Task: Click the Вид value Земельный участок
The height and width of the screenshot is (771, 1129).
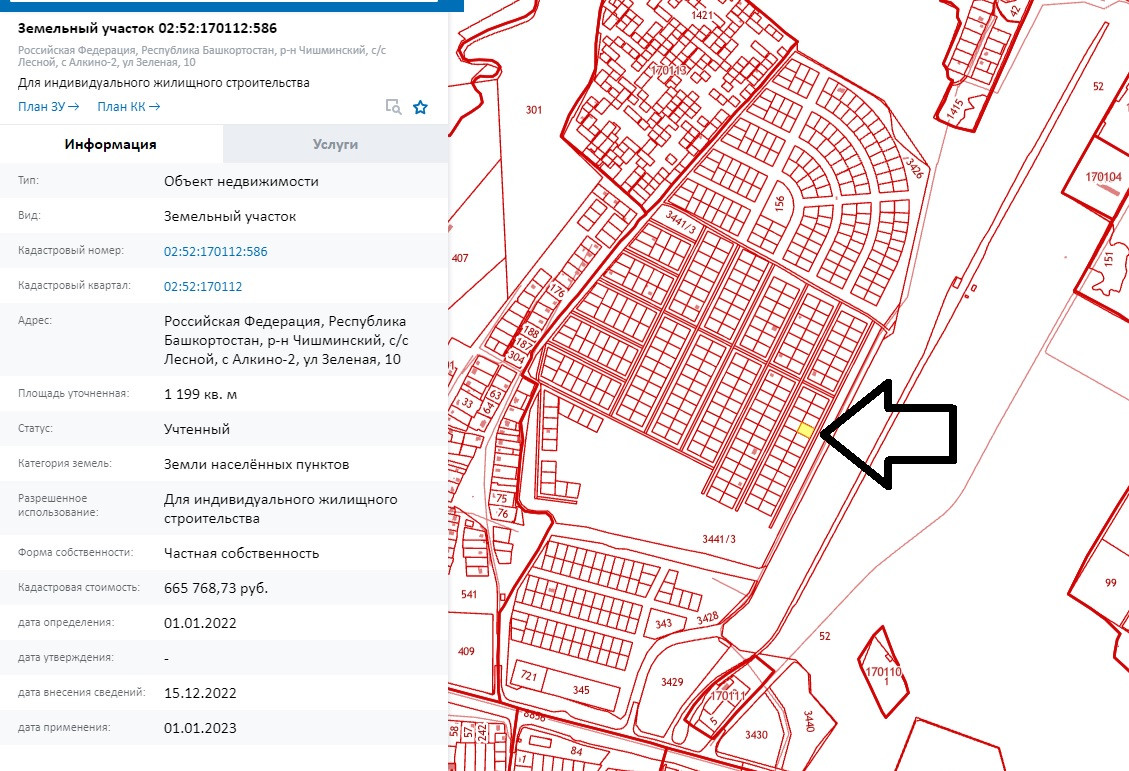Action: [230, 216]
